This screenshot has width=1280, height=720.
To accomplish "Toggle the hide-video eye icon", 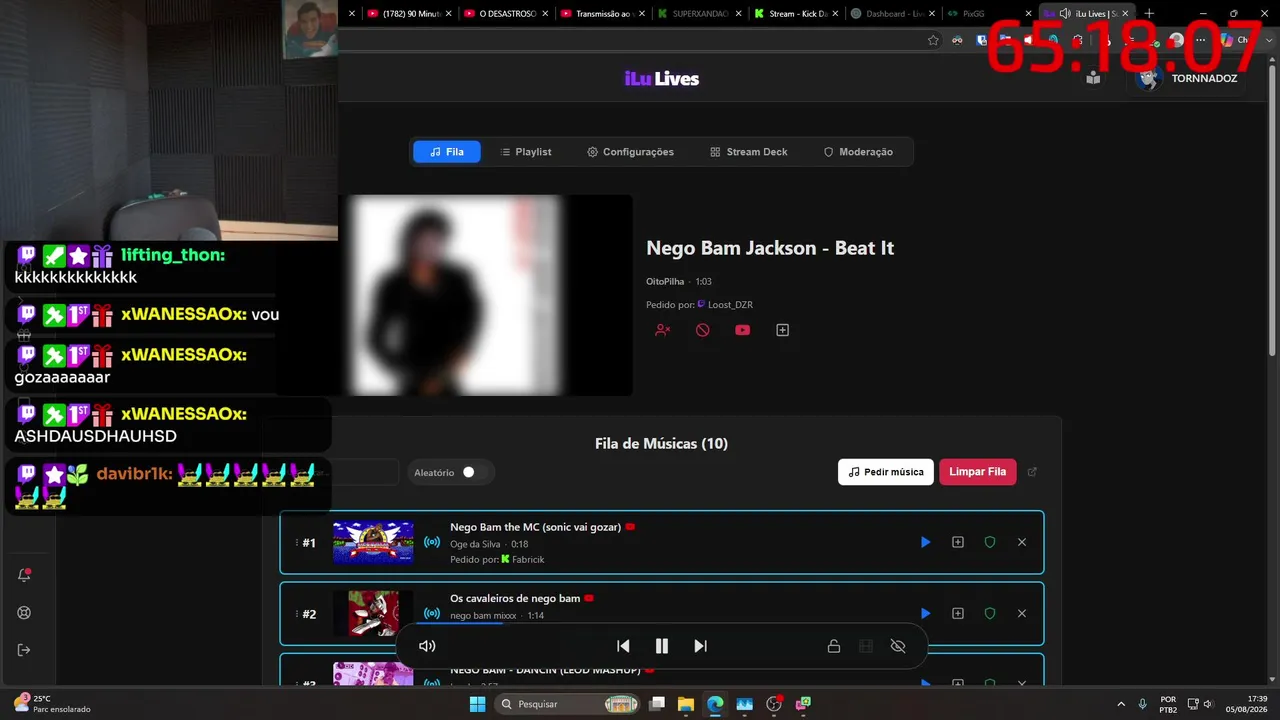I will tap(898, 646).
